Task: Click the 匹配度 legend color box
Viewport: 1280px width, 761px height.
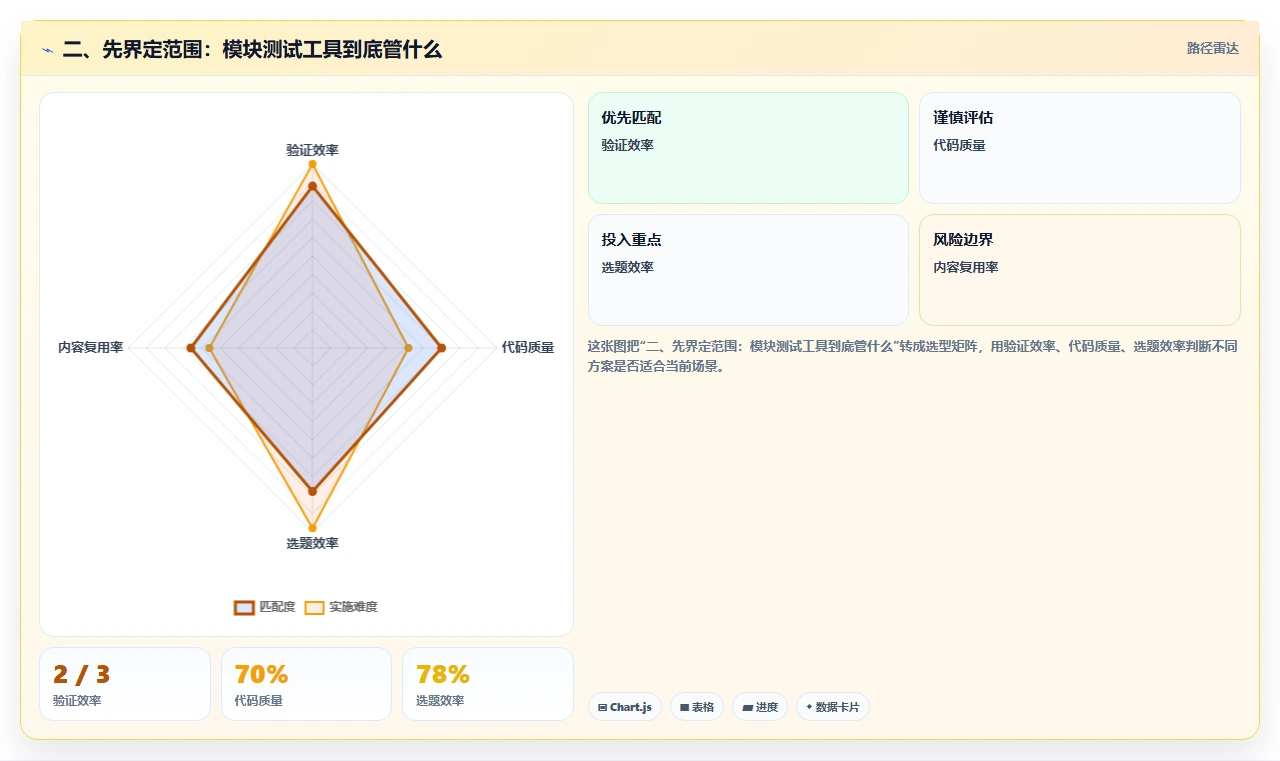Action: pos(244,607)
